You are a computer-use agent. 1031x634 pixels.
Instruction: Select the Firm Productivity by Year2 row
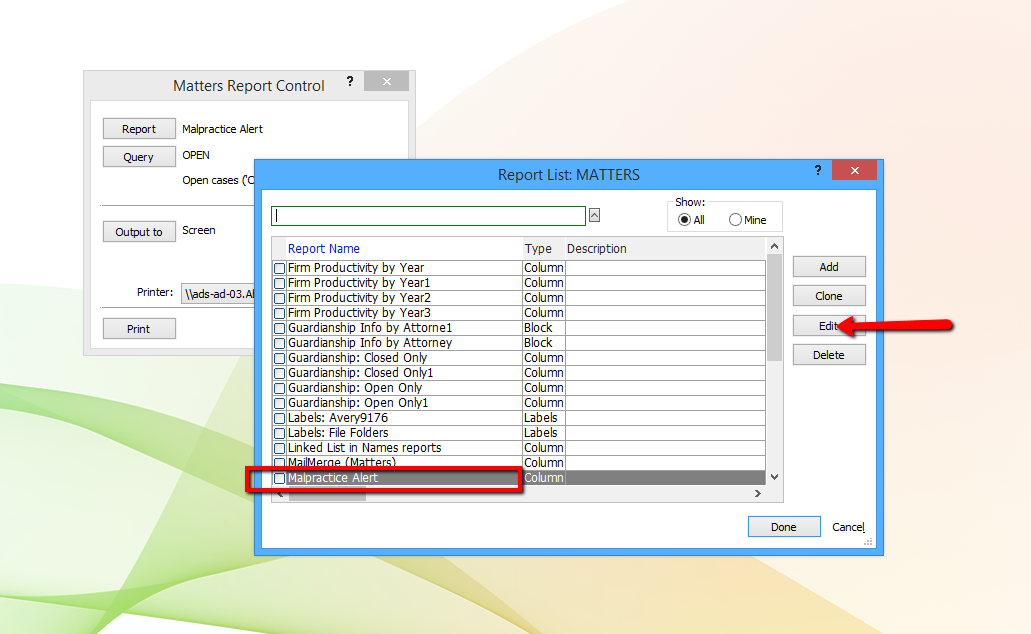tap(519, 298)
